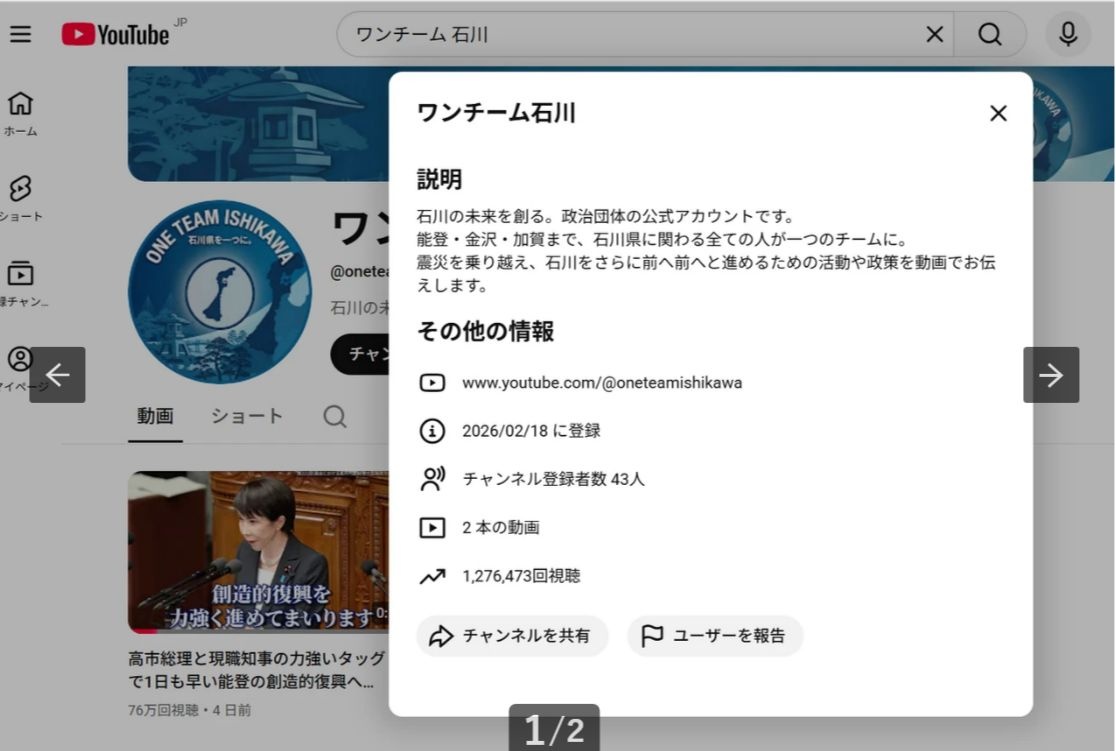This screenshot has height=751, width=1116.
Task: Search within channel using magnifier icon
Action: [335, 417]
